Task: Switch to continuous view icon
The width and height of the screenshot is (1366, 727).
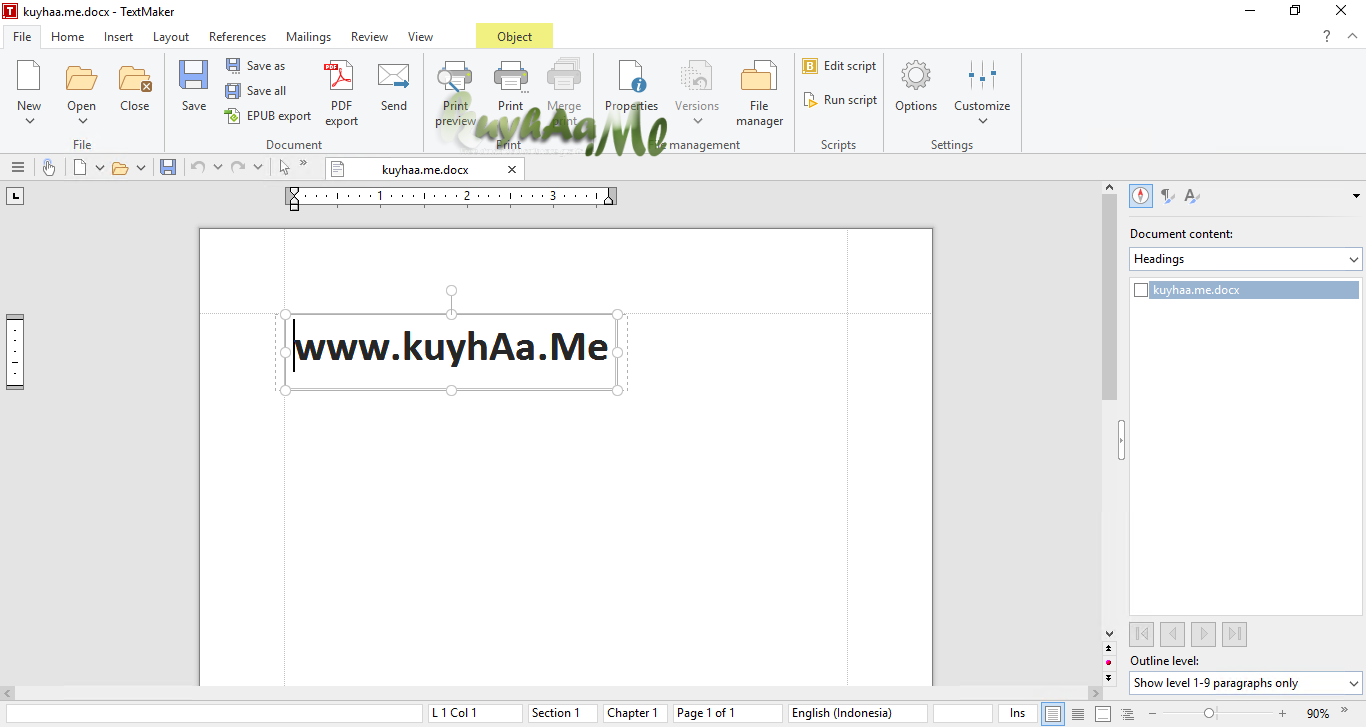Action: (1078, 713)
